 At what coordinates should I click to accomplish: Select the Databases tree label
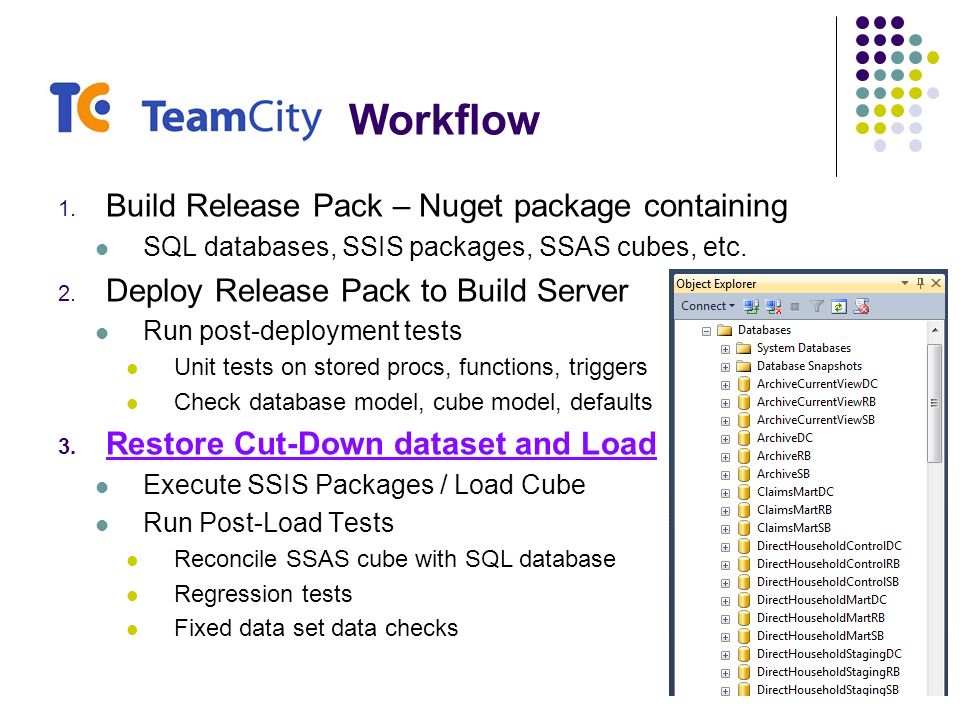[x=764, y=330]
